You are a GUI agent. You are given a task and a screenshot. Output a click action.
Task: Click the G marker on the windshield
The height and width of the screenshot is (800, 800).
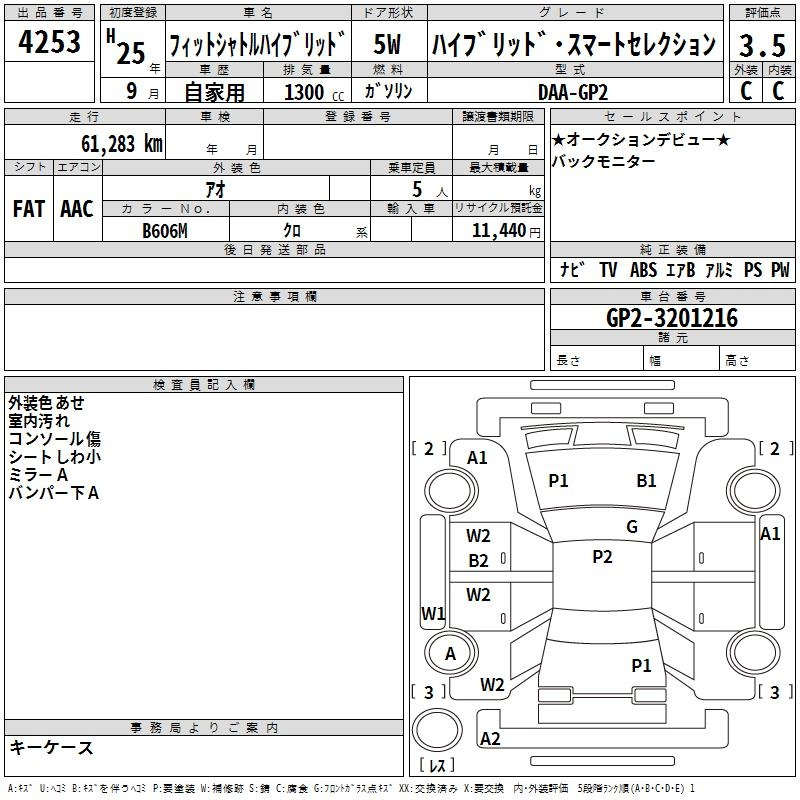tap(632, 527)
